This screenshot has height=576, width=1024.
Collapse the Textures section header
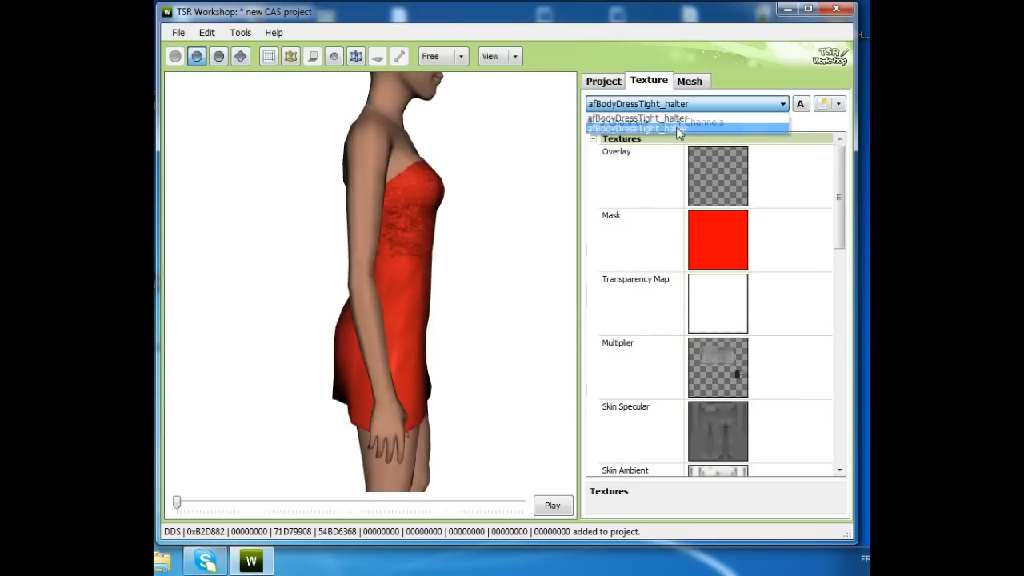(593, 139)
